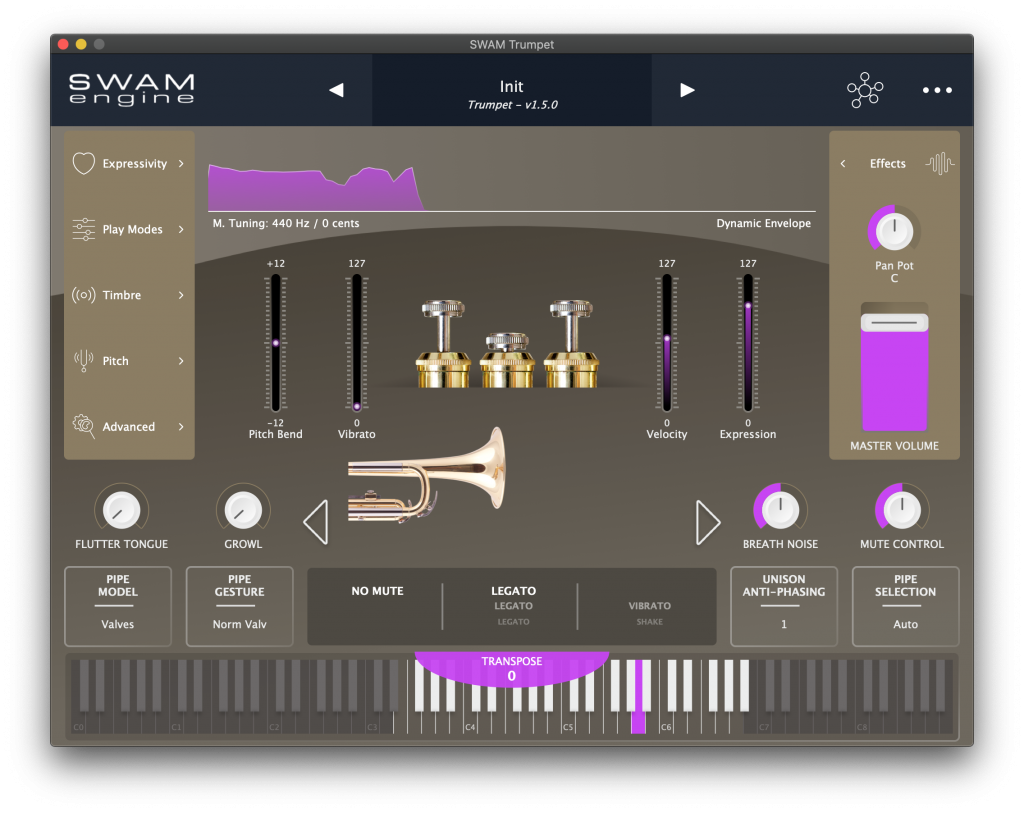Click the TRANSPOSE value display
Viewport: 1024px width, 813px height.
tap(512, 669)
